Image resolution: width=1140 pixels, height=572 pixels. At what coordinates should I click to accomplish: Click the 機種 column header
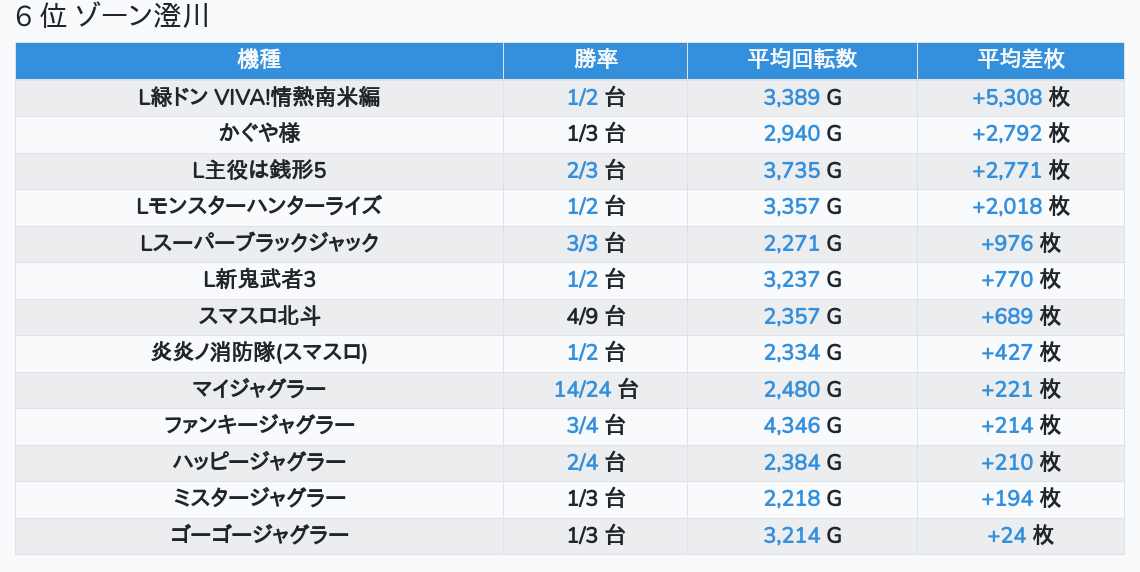point(259,60)
